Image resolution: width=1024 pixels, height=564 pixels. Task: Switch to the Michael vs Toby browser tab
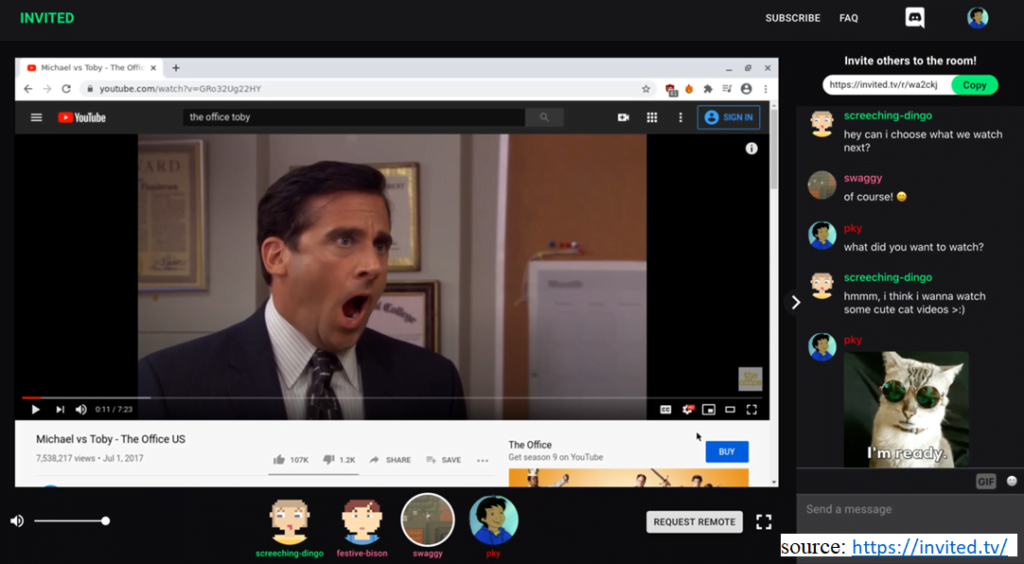tap(91, 68)
